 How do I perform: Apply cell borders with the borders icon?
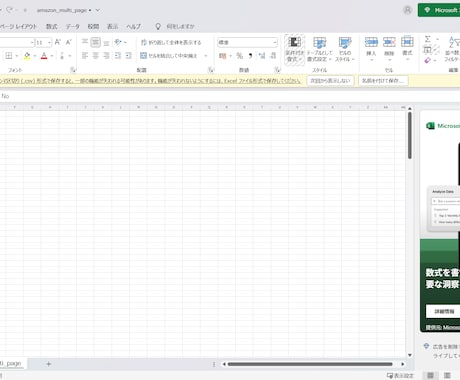pos(9,56)
